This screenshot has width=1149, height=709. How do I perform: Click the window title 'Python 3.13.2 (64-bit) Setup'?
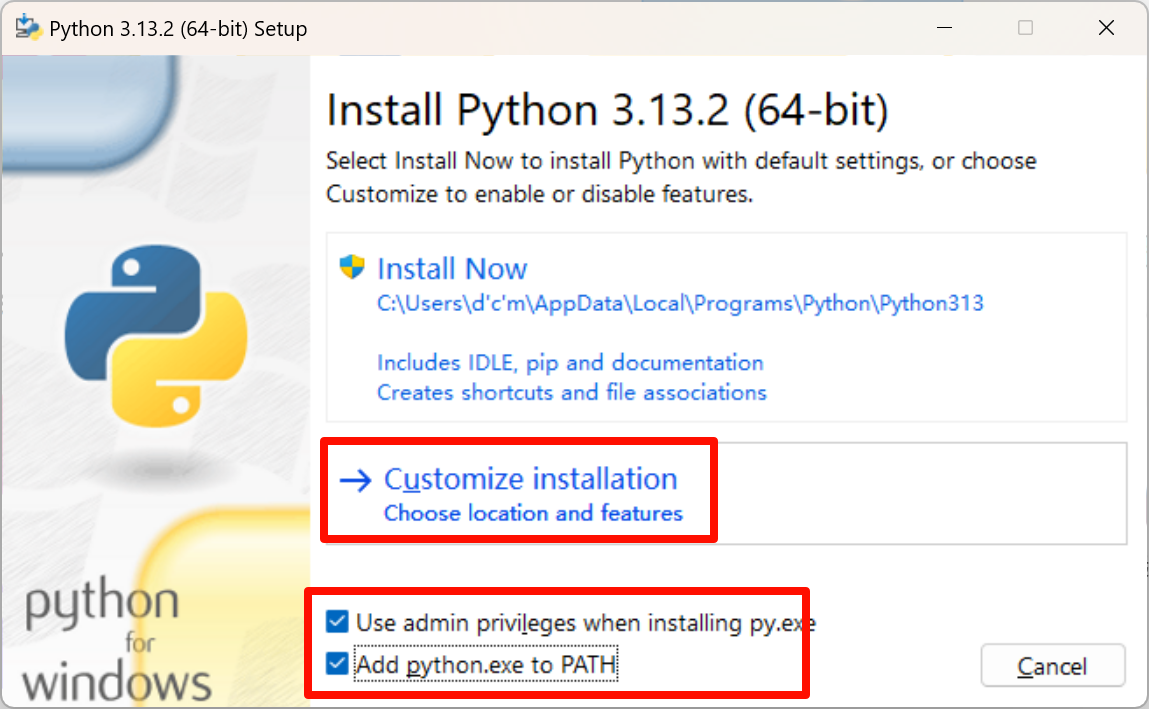pos(178,29)
